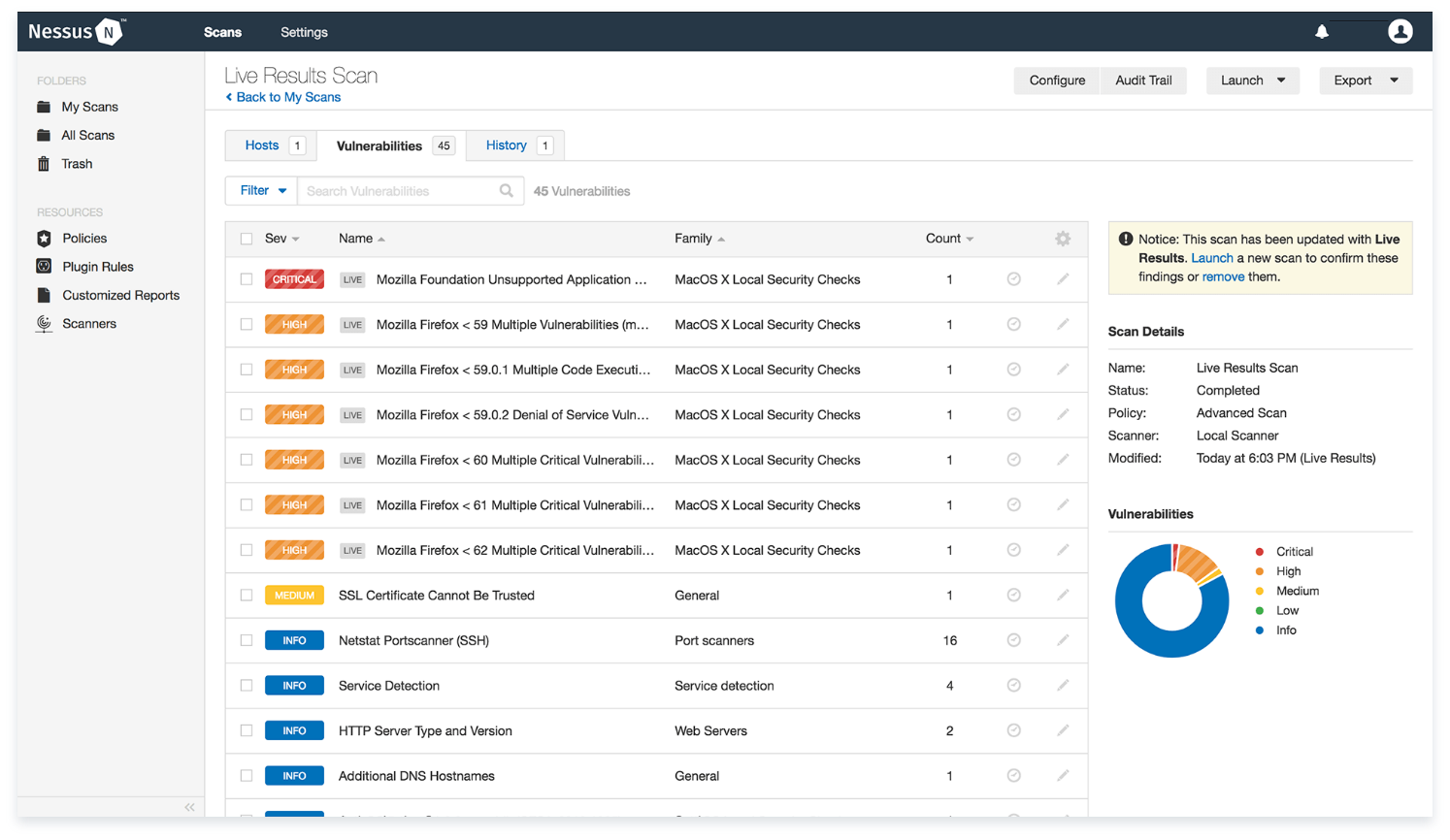Click the Audit Trail button
Image resolution: width=1450 pixels, height=840 pixels.
click(1143, 81)
